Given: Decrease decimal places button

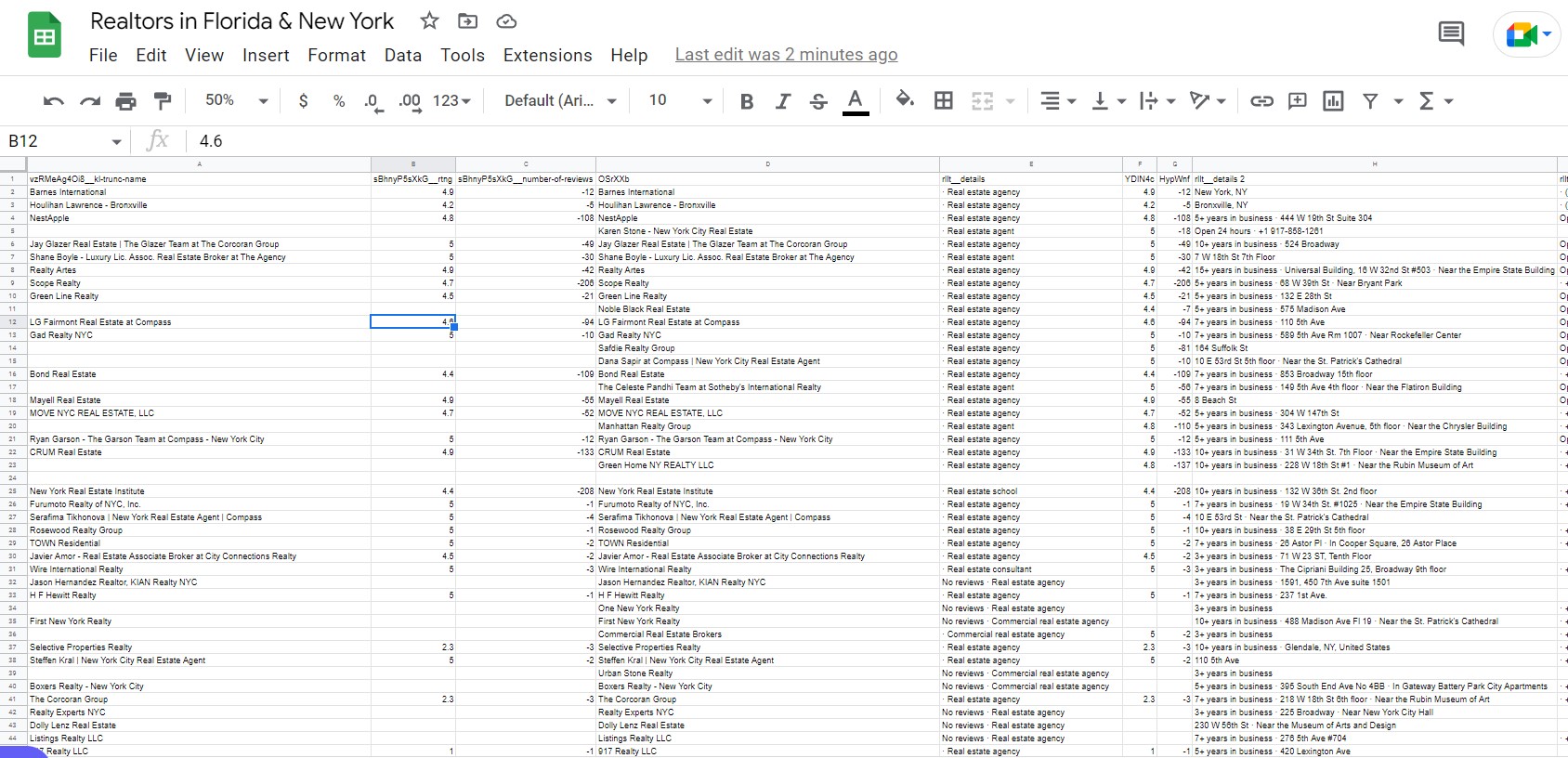Looking at the screenshot, I should [x=373, y=101].
